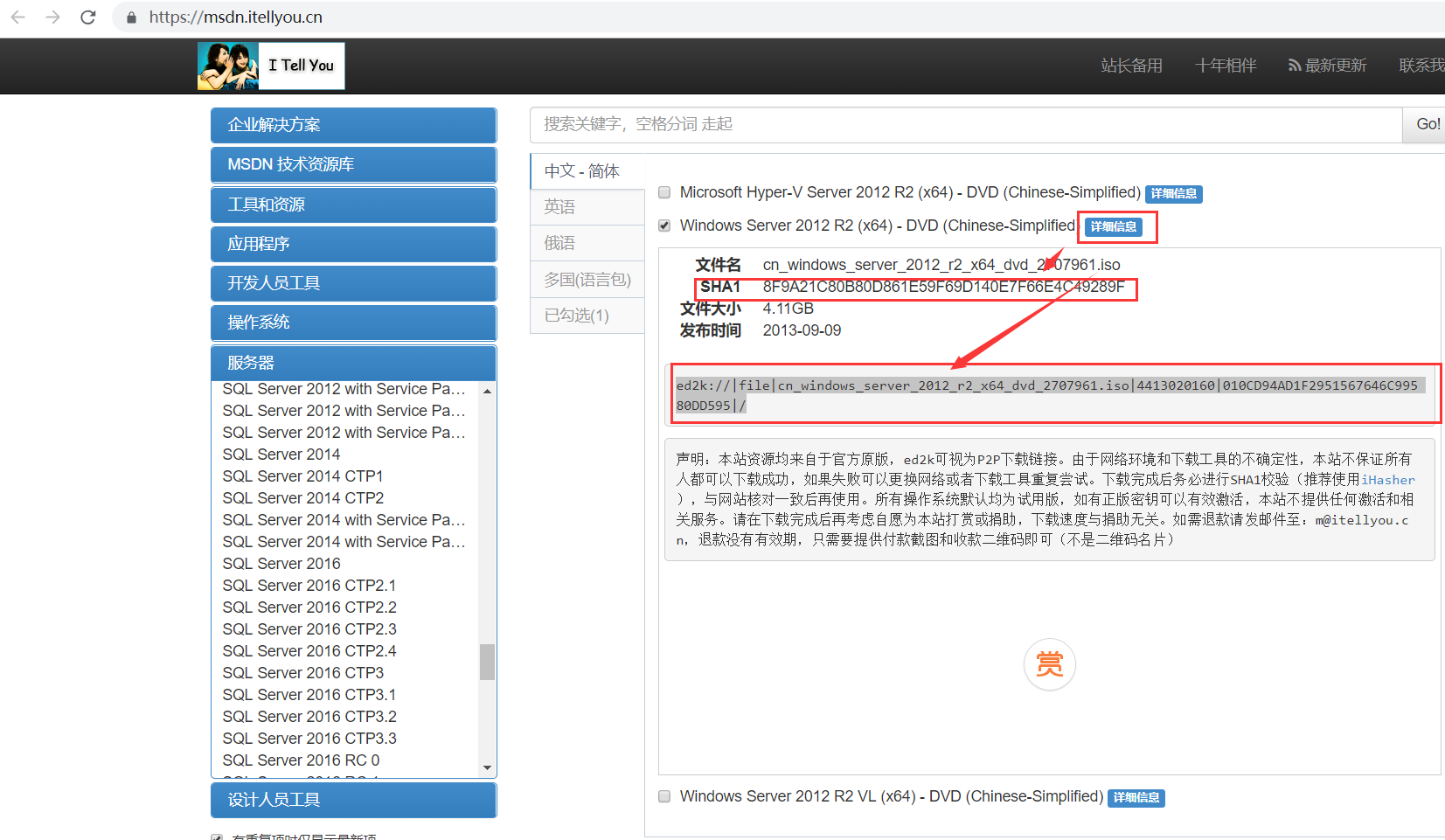Expand the 企业解决方案 category

(x=354, y=125)
